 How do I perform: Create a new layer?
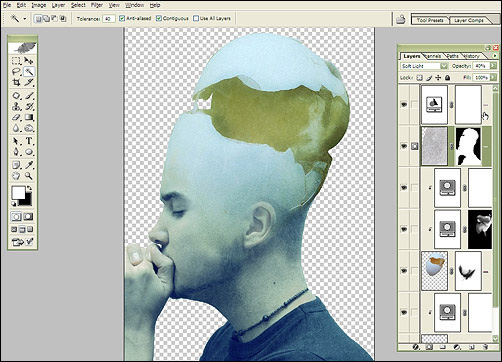pos(471,347)
